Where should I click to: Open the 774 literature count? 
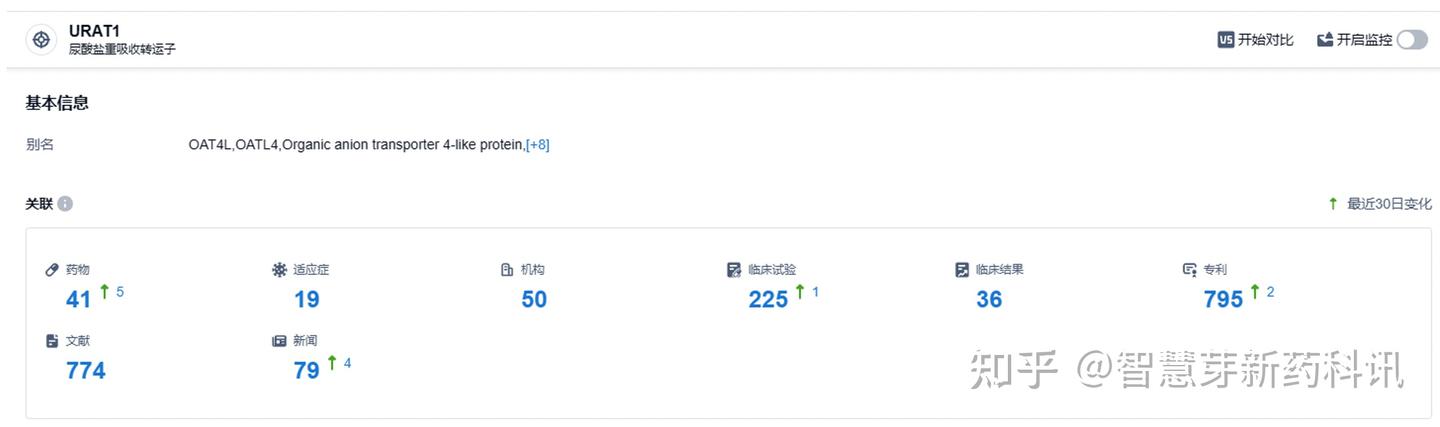pos(85,371)
